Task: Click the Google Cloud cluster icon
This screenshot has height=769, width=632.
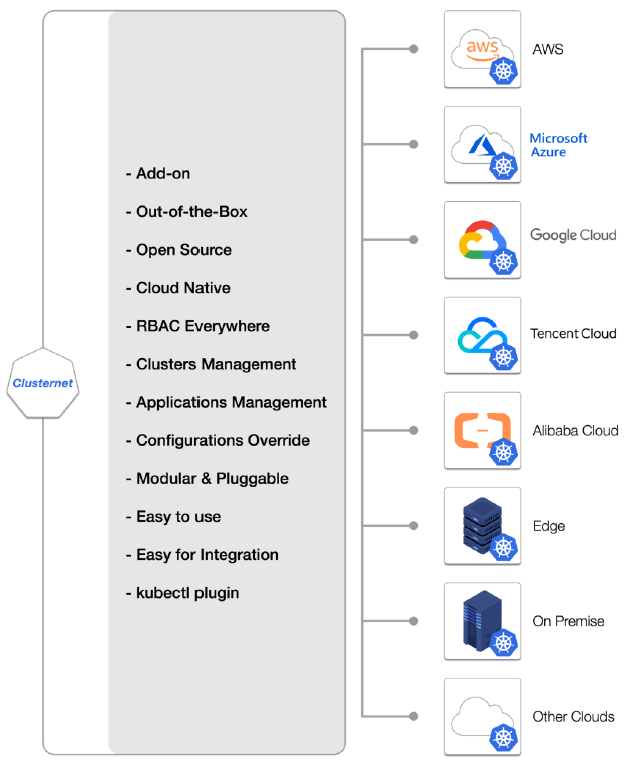Action: (x=482, y=240)
